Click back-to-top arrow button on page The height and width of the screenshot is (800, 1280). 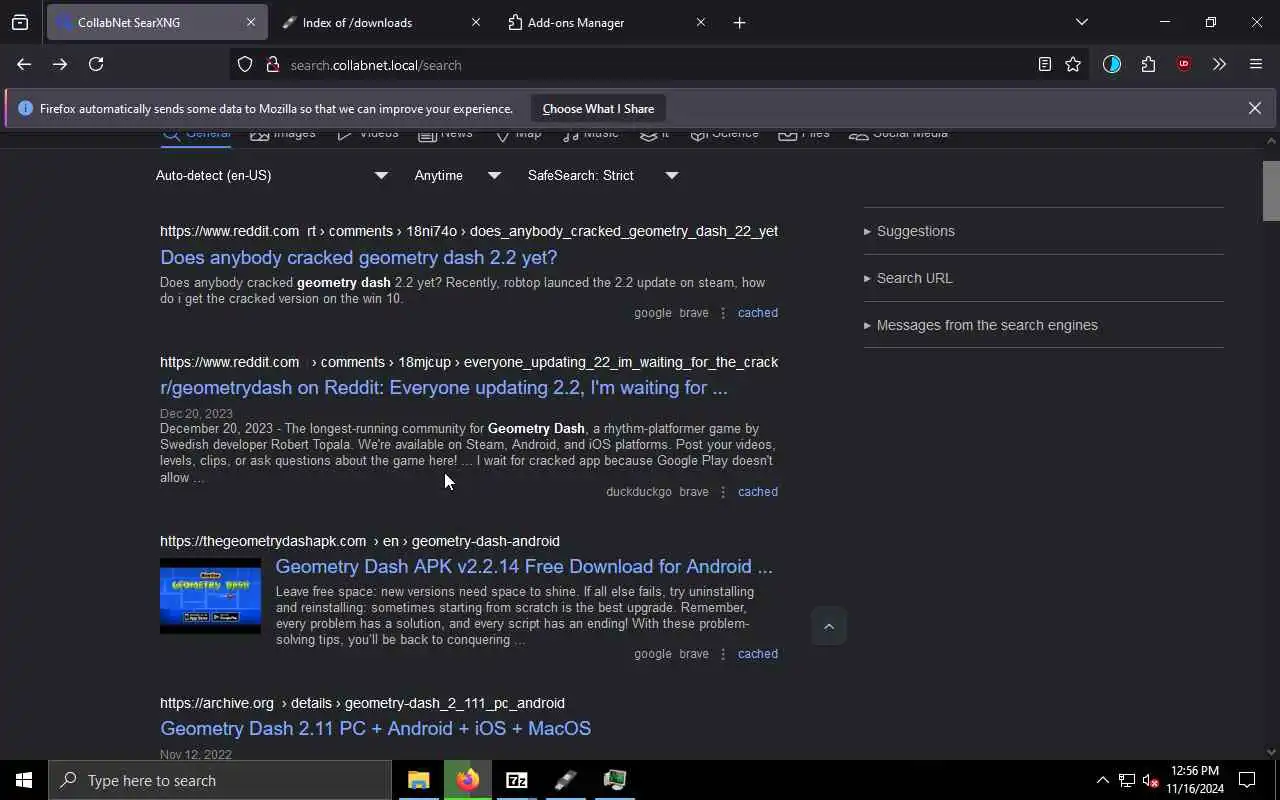828,626
